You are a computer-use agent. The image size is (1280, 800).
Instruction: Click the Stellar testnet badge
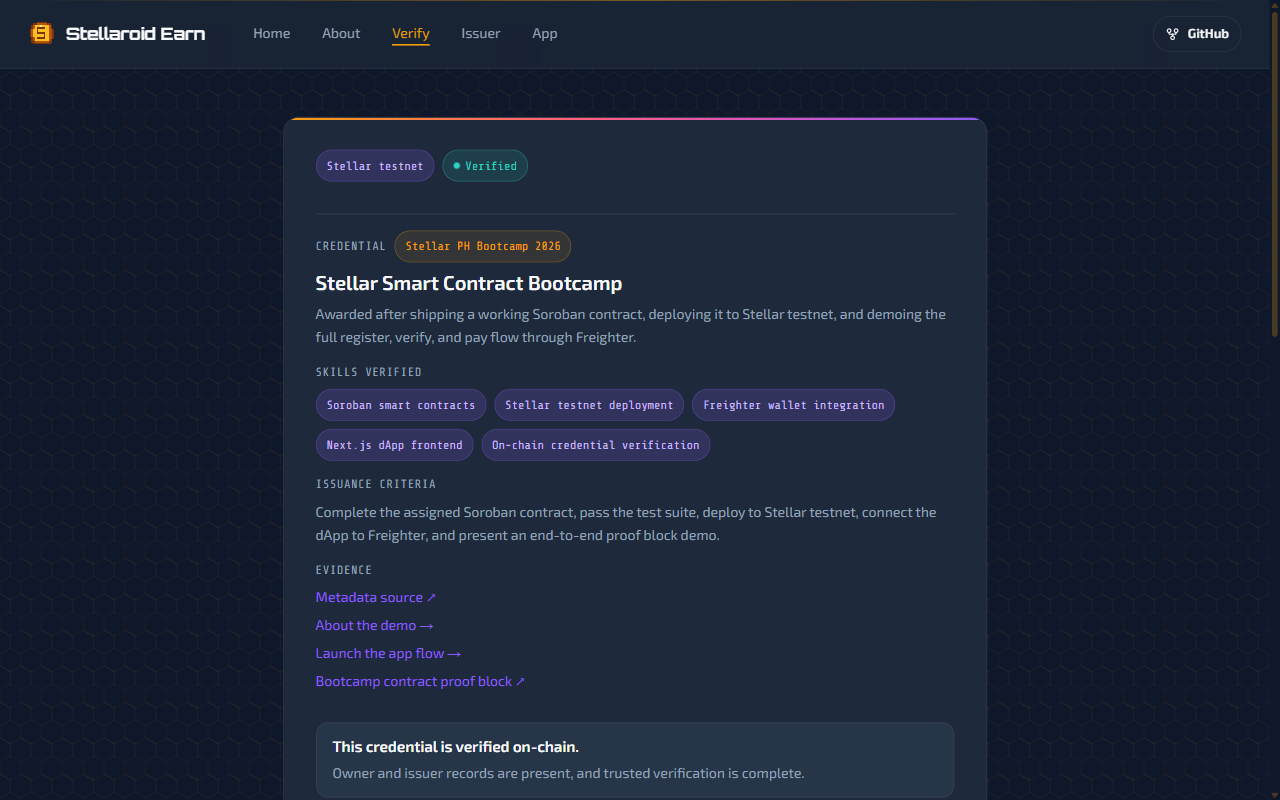375,166
